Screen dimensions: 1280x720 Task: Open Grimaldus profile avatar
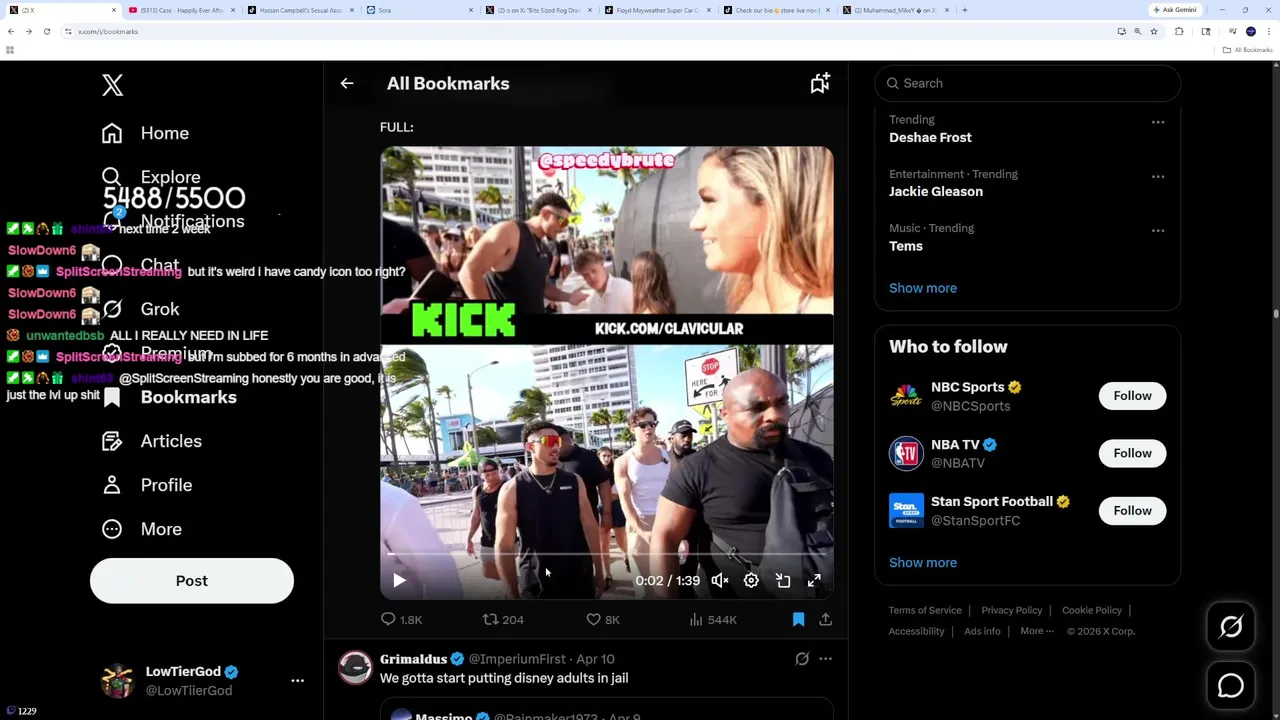355,668
